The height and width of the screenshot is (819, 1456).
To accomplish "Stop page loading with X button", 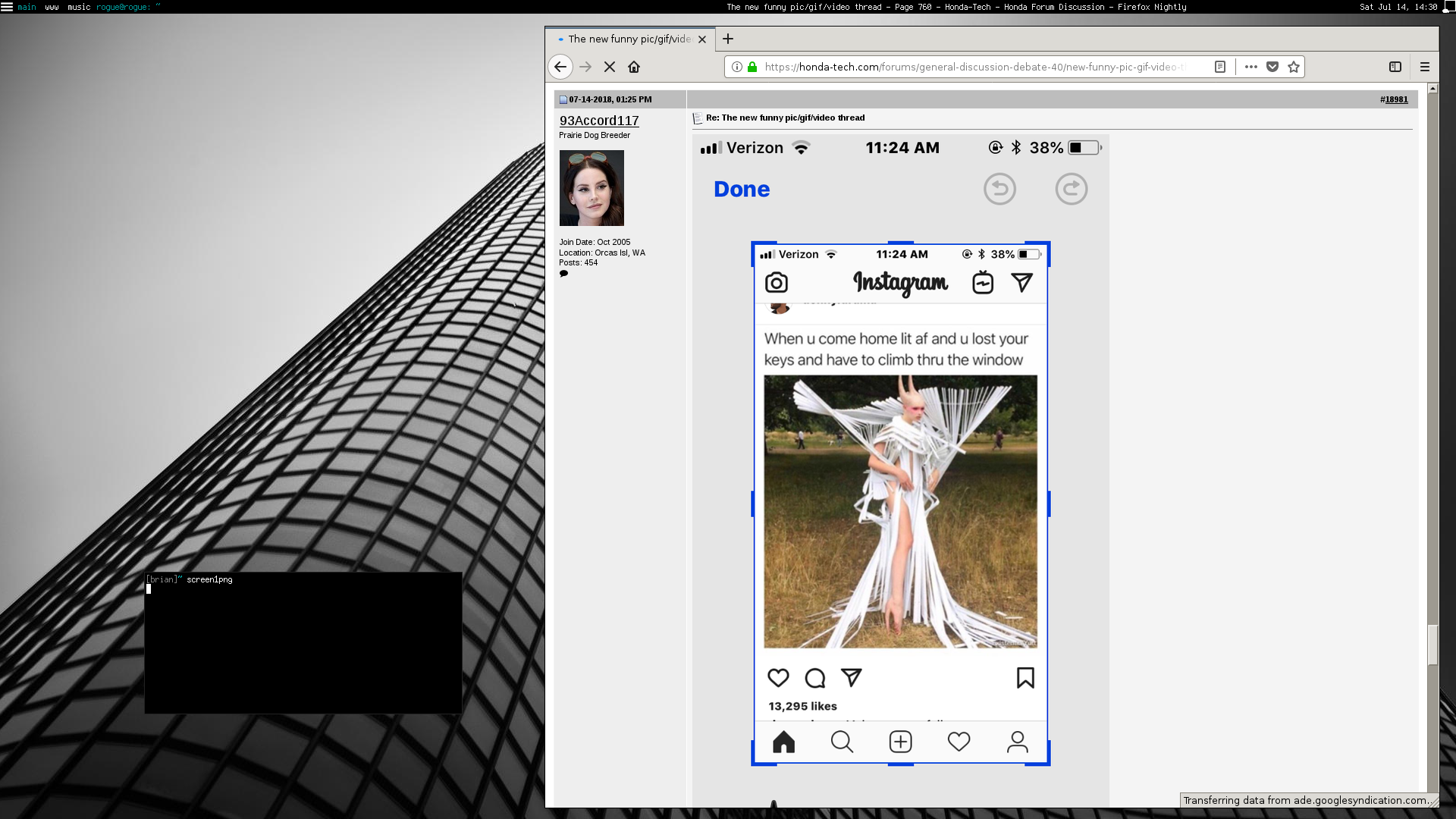I will 610,67.
